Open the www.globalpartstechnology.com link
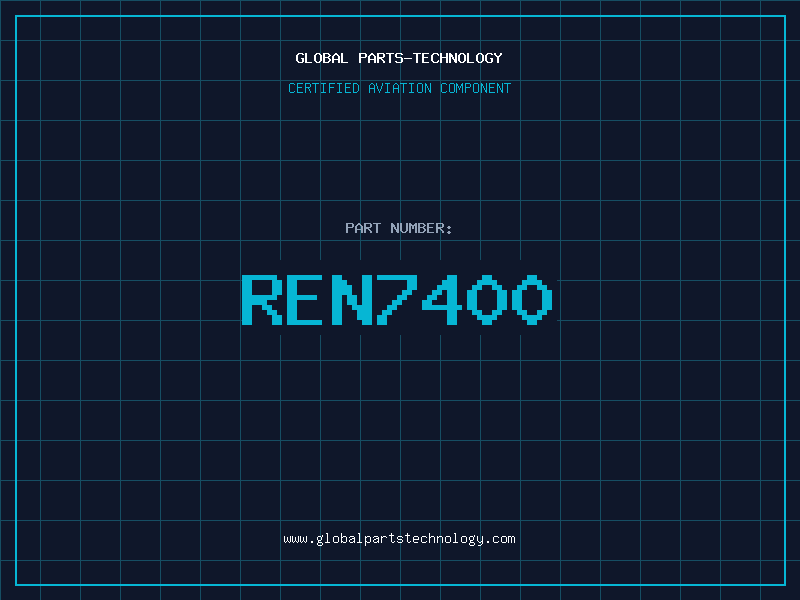This screenshot has height=600, width=800. 399,539
